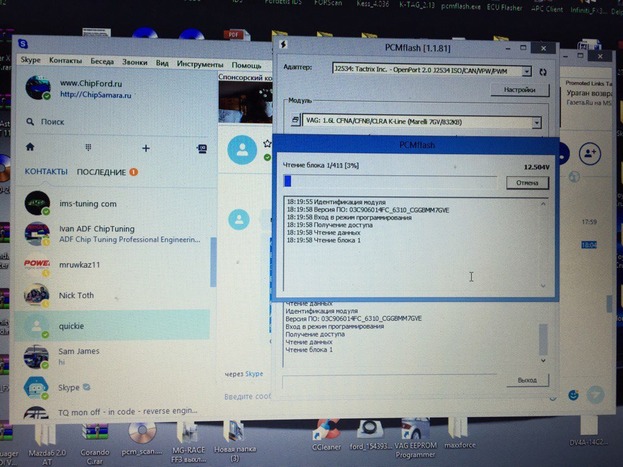The width and height of the screenshot is (623, 467).
Task: Expand the Адаптер dropdown list
Action: [523, 69]
